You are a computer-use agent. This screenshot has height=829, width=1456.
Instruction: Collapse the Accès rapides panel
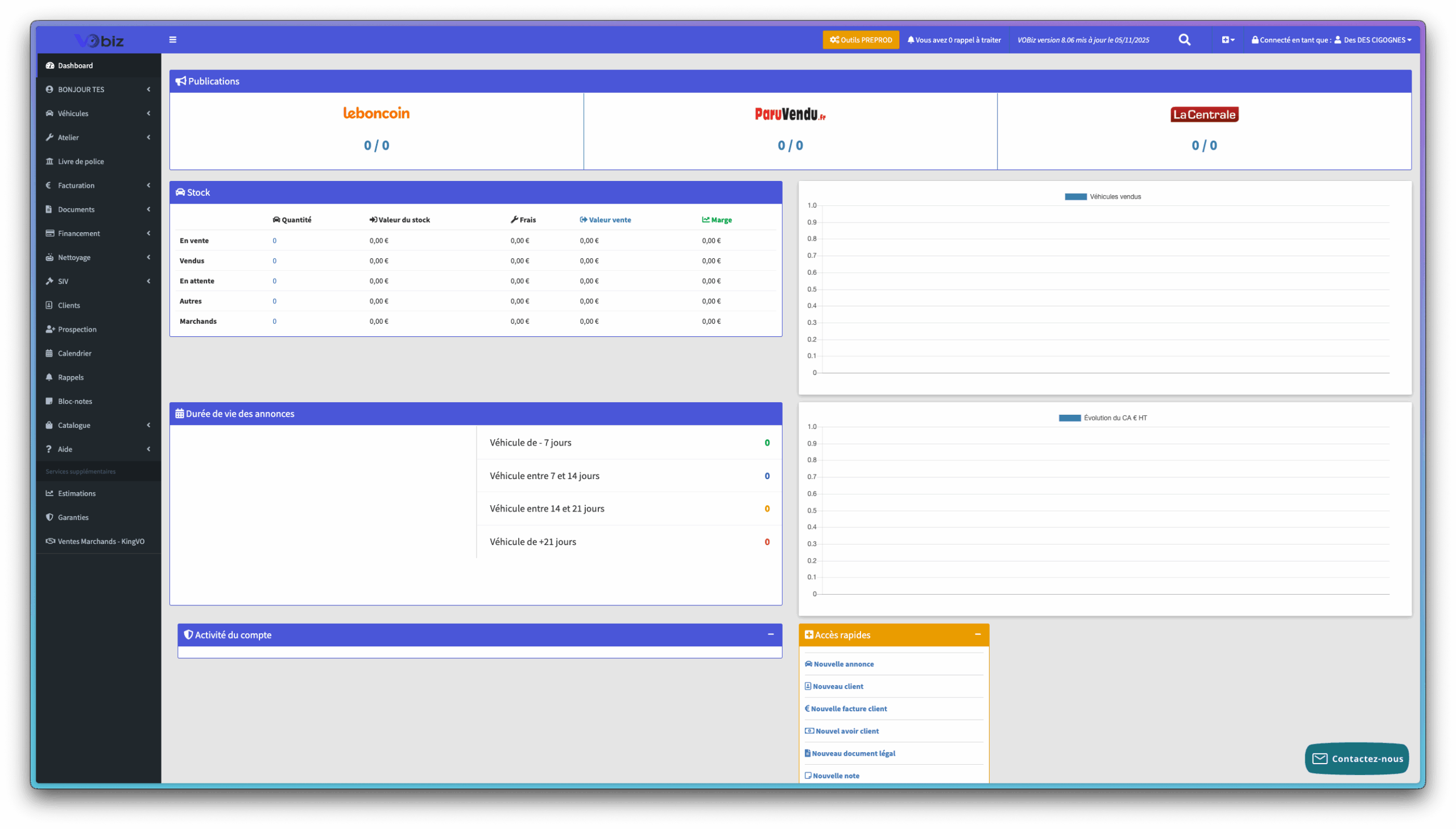click(x=978, y=634)
